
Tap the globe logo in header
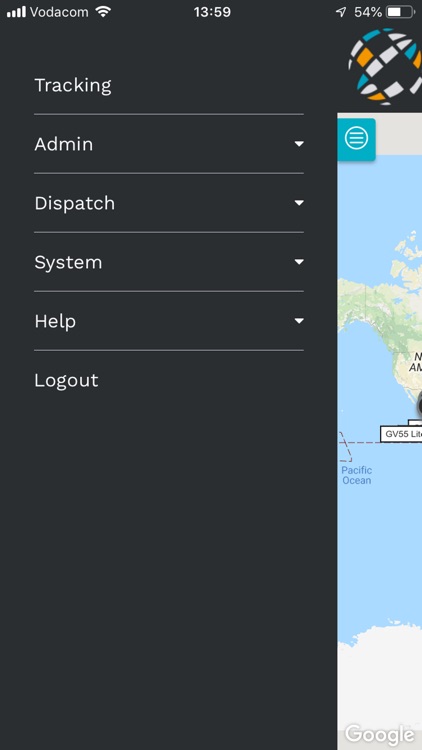(385, 66)
